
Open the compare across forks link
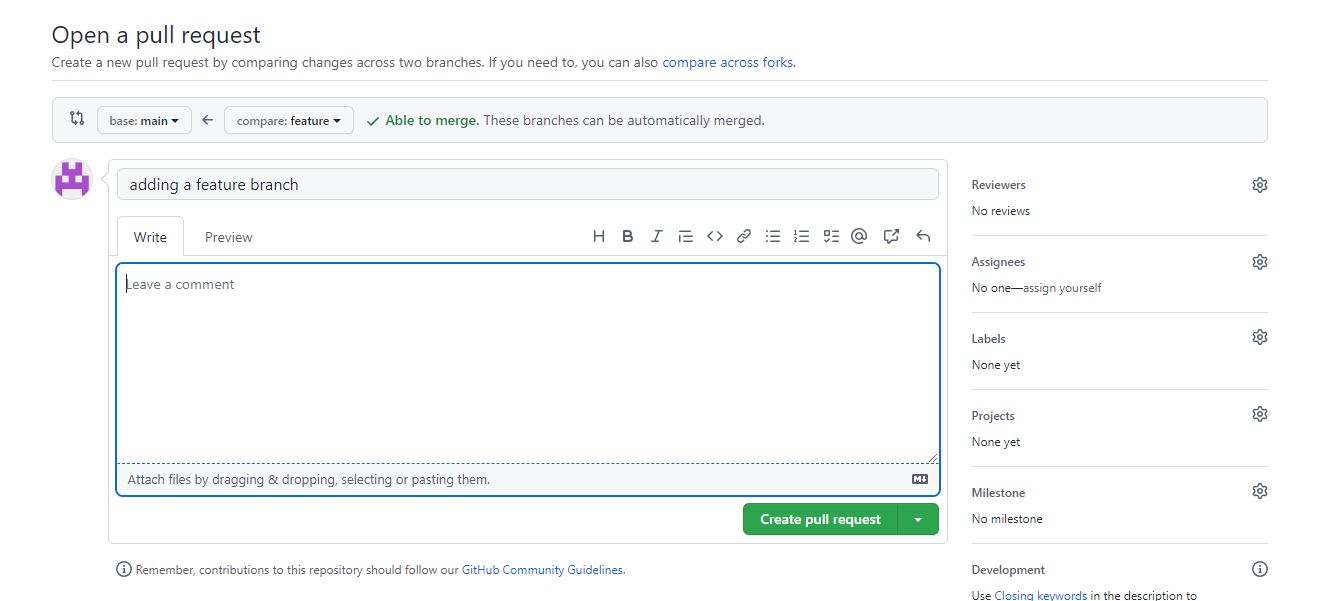(x=727, y=62)
